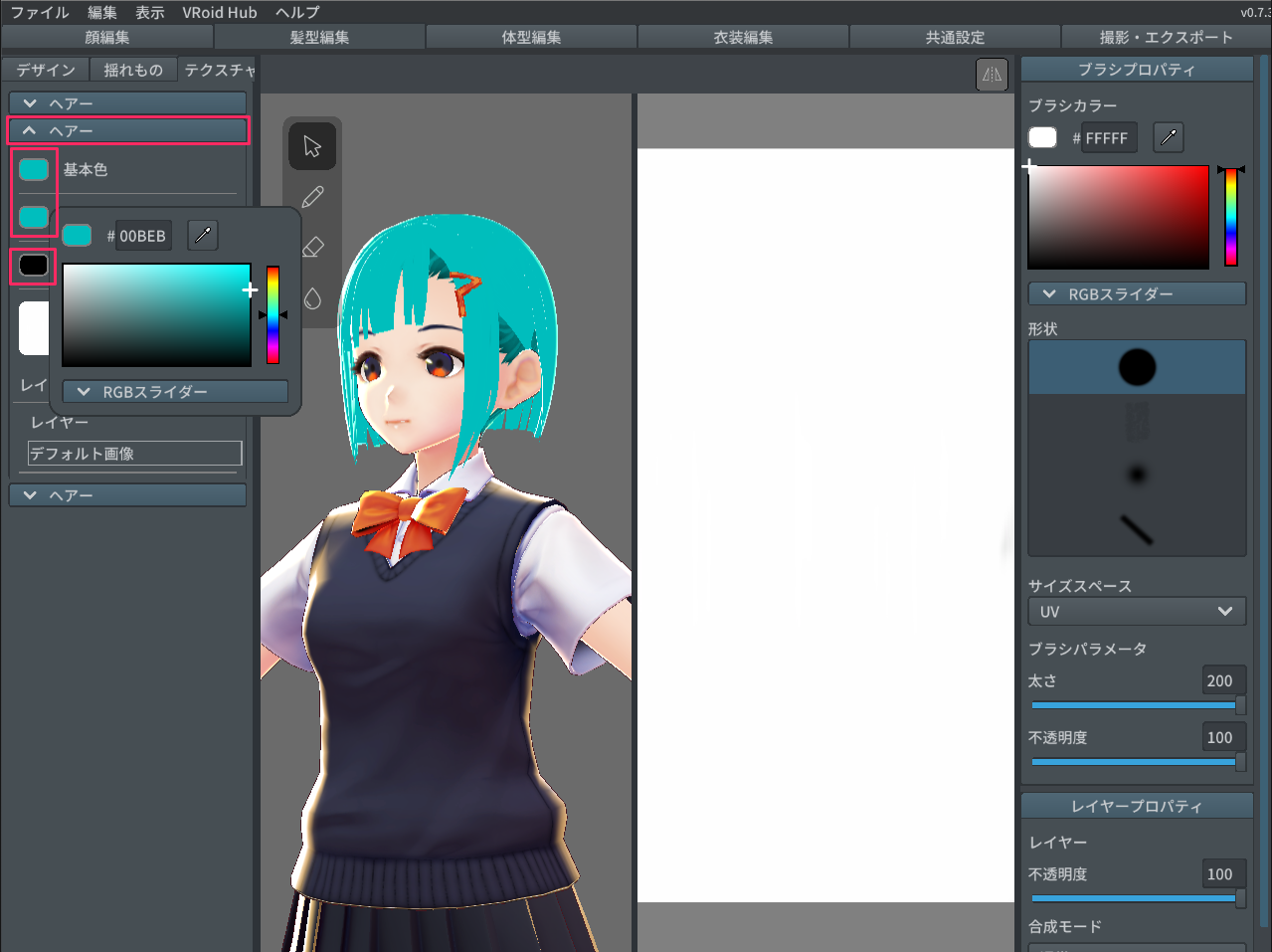Open the 表示 menu
This screenshot has width=1272, height=952.
pos(150,12)
